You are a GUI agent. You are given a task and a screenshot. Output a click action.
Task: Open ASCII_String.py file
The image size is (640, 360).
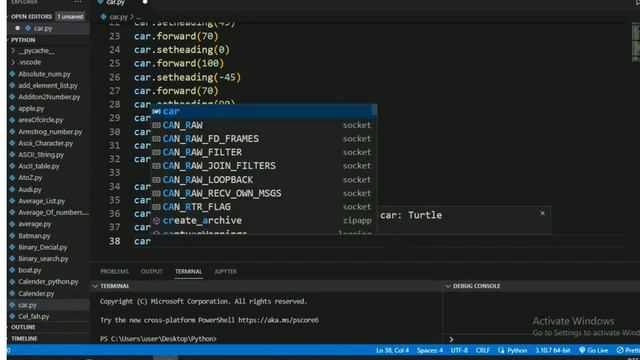coord(41,155)
